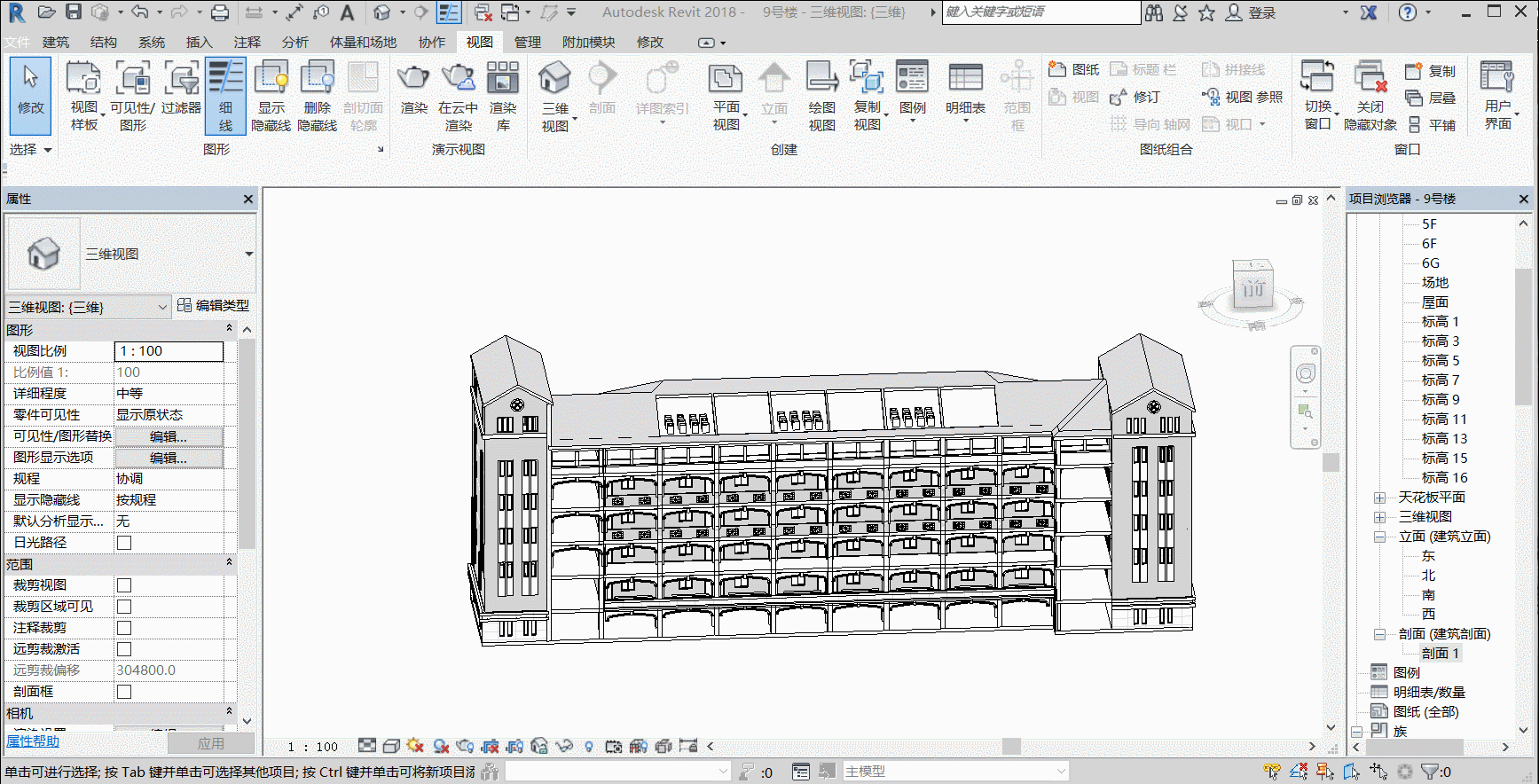1539x784 pixels.
Task: Click Show Hidden Lines (显示隐藏线)
Action: click(271, 97)
